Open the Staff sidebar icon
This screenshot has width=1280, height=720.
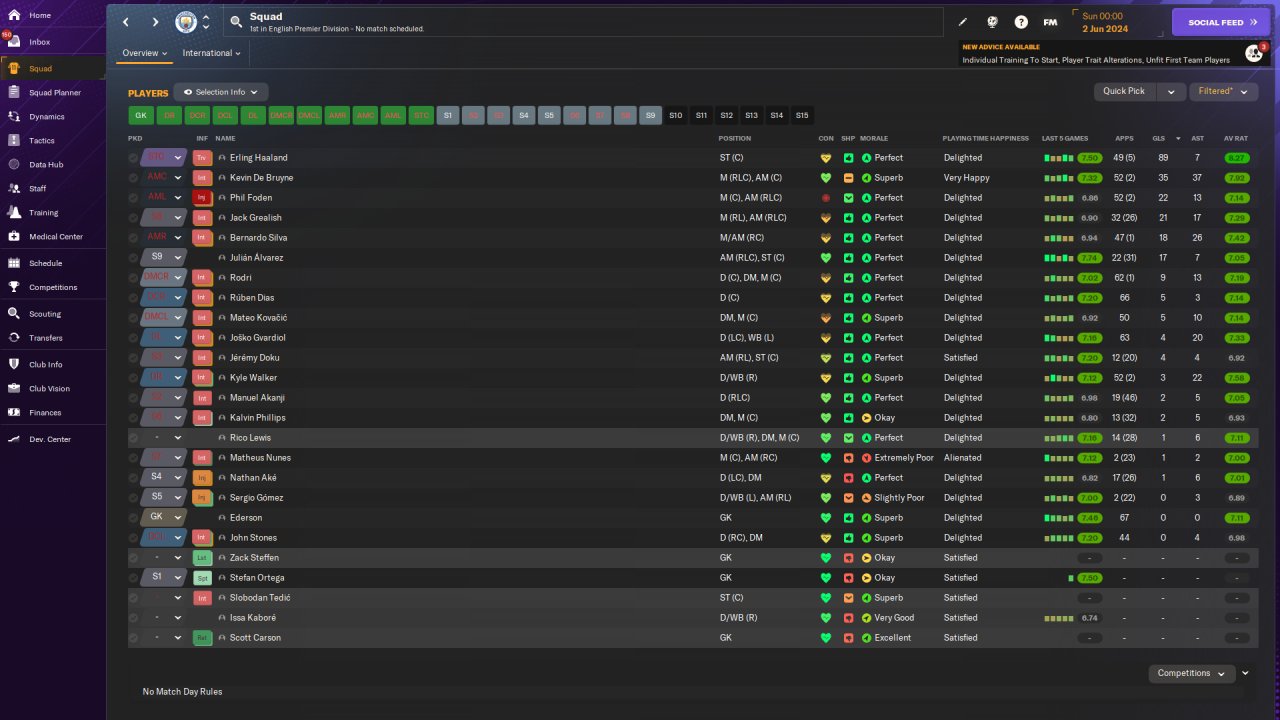[14, 188]
